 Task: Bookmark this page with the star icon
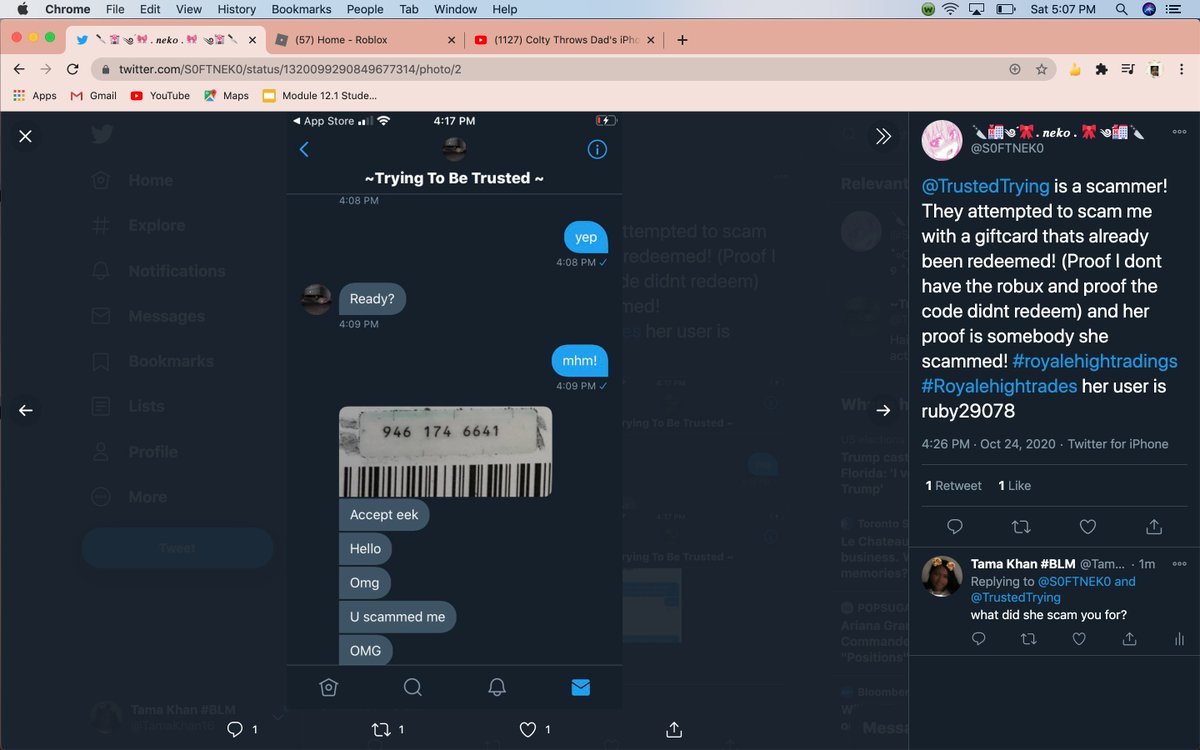[x=1041, y=69]
